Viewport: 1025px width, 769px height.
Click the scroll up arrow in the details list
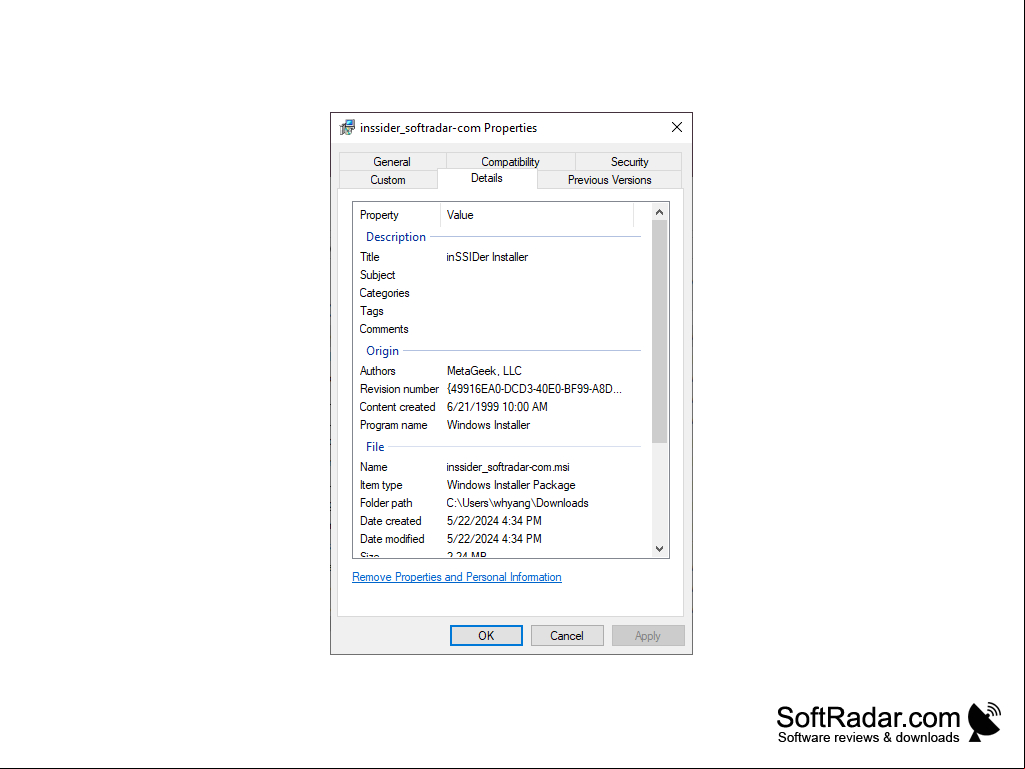coord(660,212)
